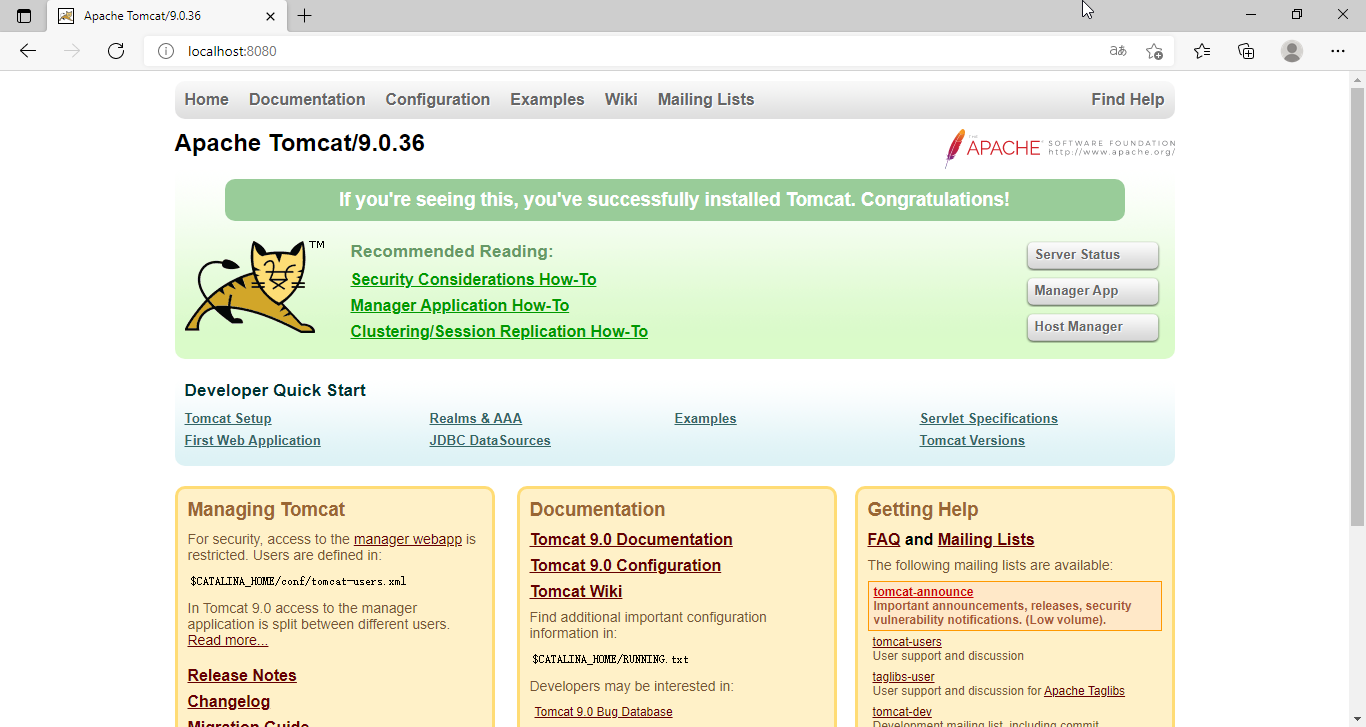
Task: Open the Home navigation item
Action: point(206,99)
